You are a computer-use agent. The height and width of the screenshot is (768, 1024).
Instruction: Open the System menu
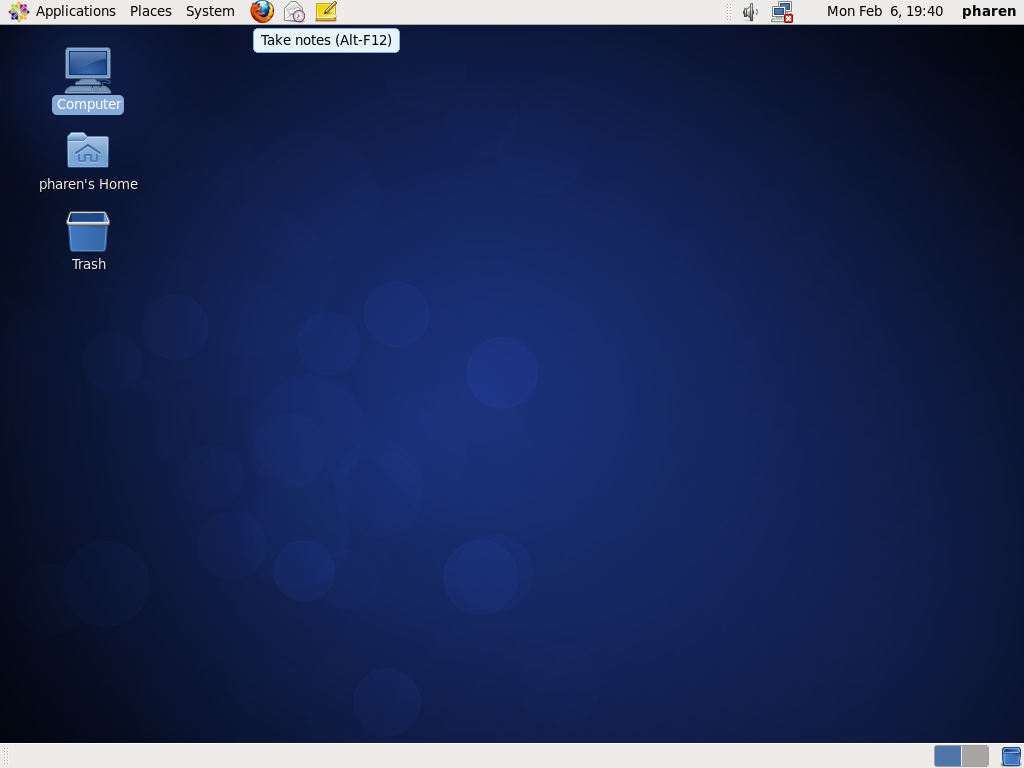pyautogui.click(x=209, y=11)
